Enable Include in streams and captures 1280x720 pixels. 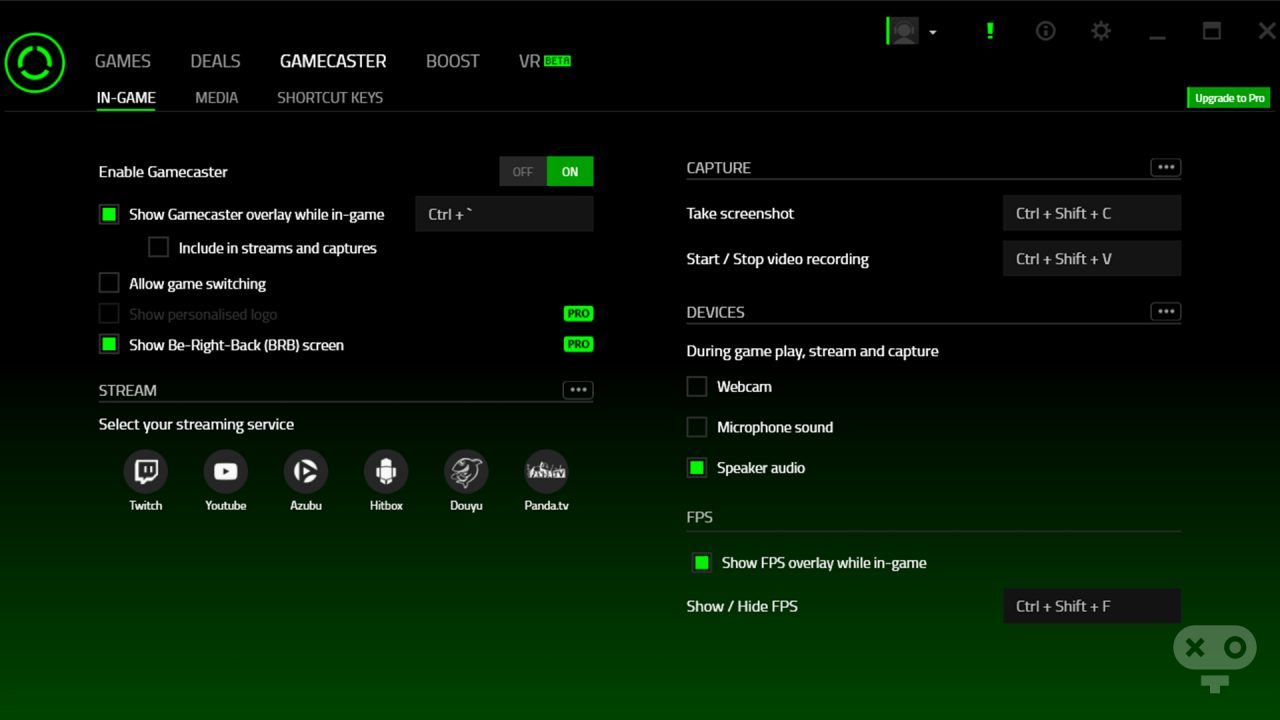(158, 247)
